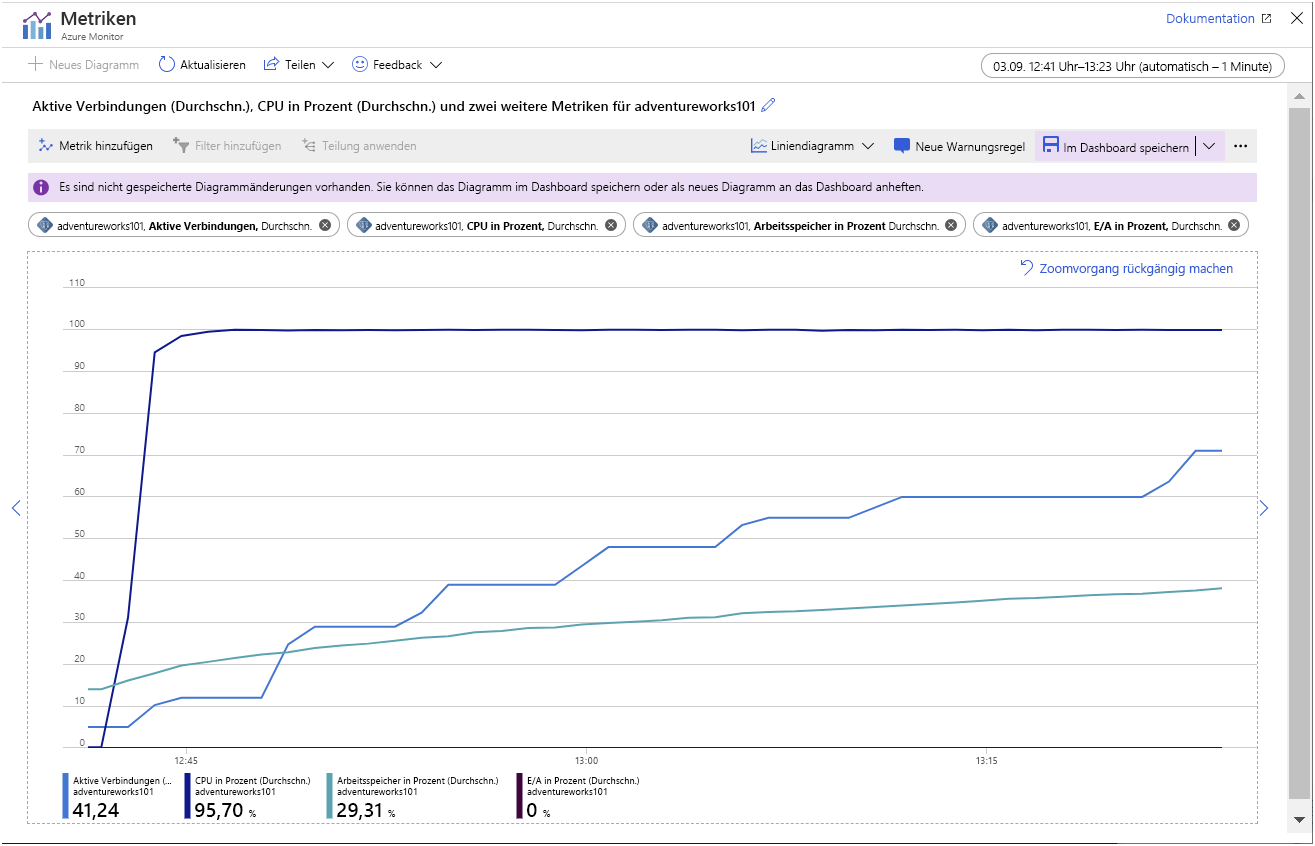The width and height of the screenshot is (1315, 846).
Task: Click the Arbeitsspeicher in Prozent legend color bar
Action: coord(330,796)
